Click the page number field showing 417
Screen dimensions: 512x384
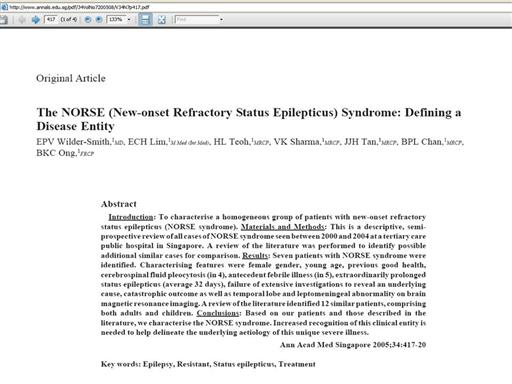tap(51, 20)
